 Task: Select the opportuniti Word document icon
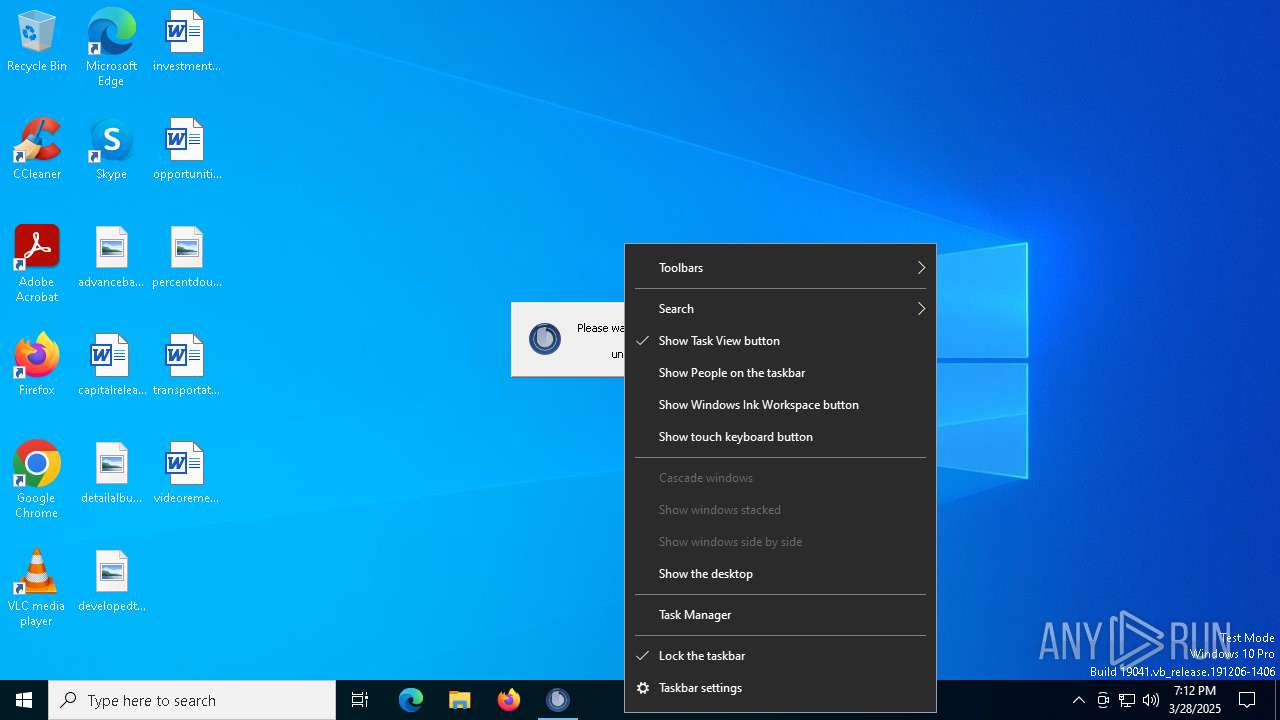click(186, 150)
